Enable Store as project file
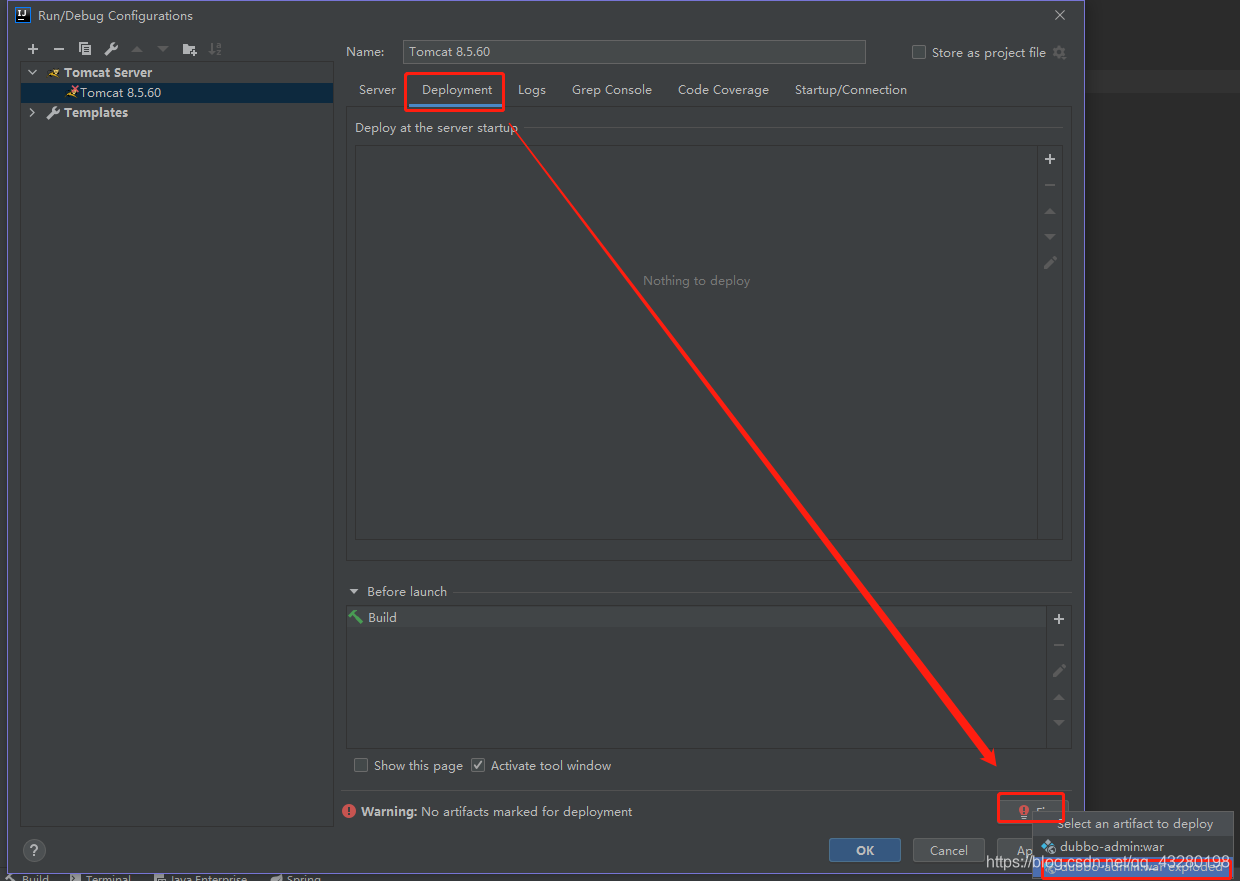Viewport: 1240px width, 881px height. (x=919, y=52)
